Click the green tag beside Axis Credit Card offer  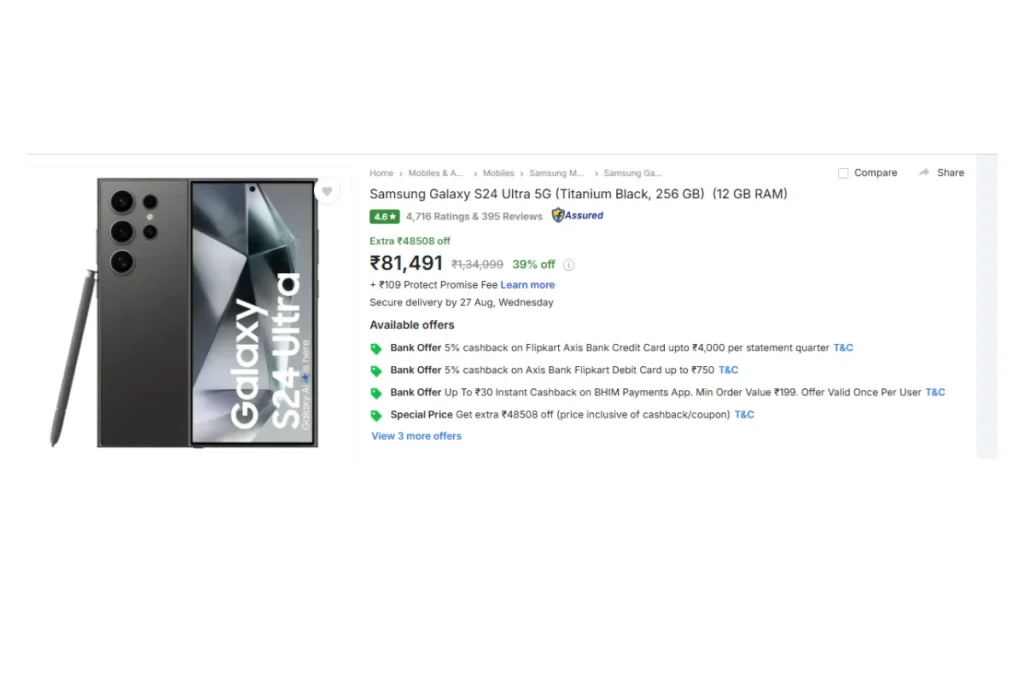[376, 349]
